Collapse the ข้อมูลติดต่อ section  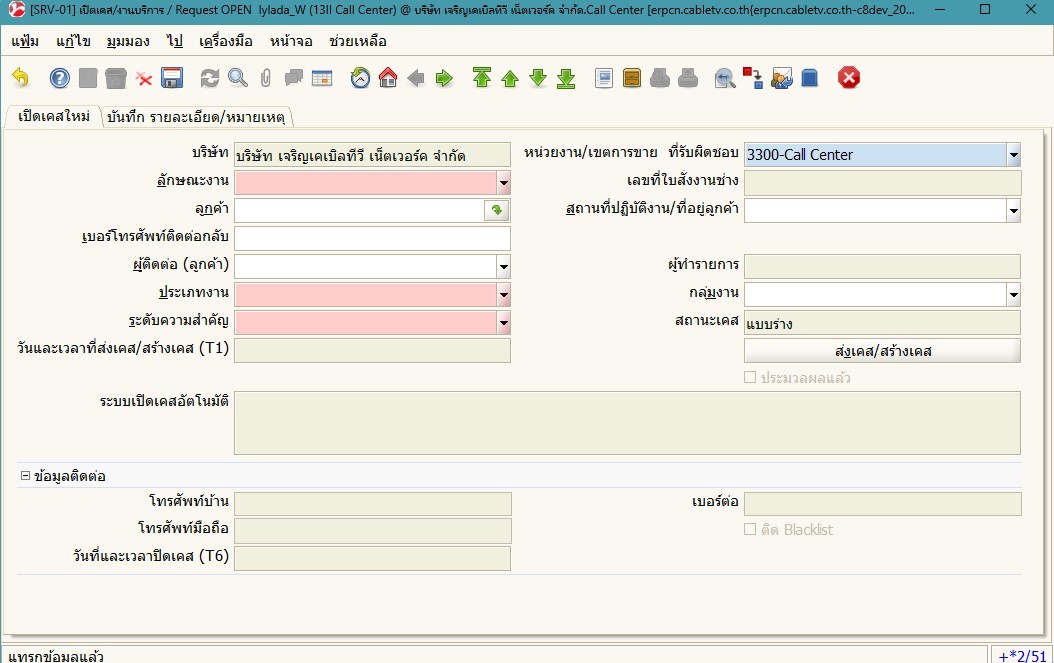[x=26, y=476]
